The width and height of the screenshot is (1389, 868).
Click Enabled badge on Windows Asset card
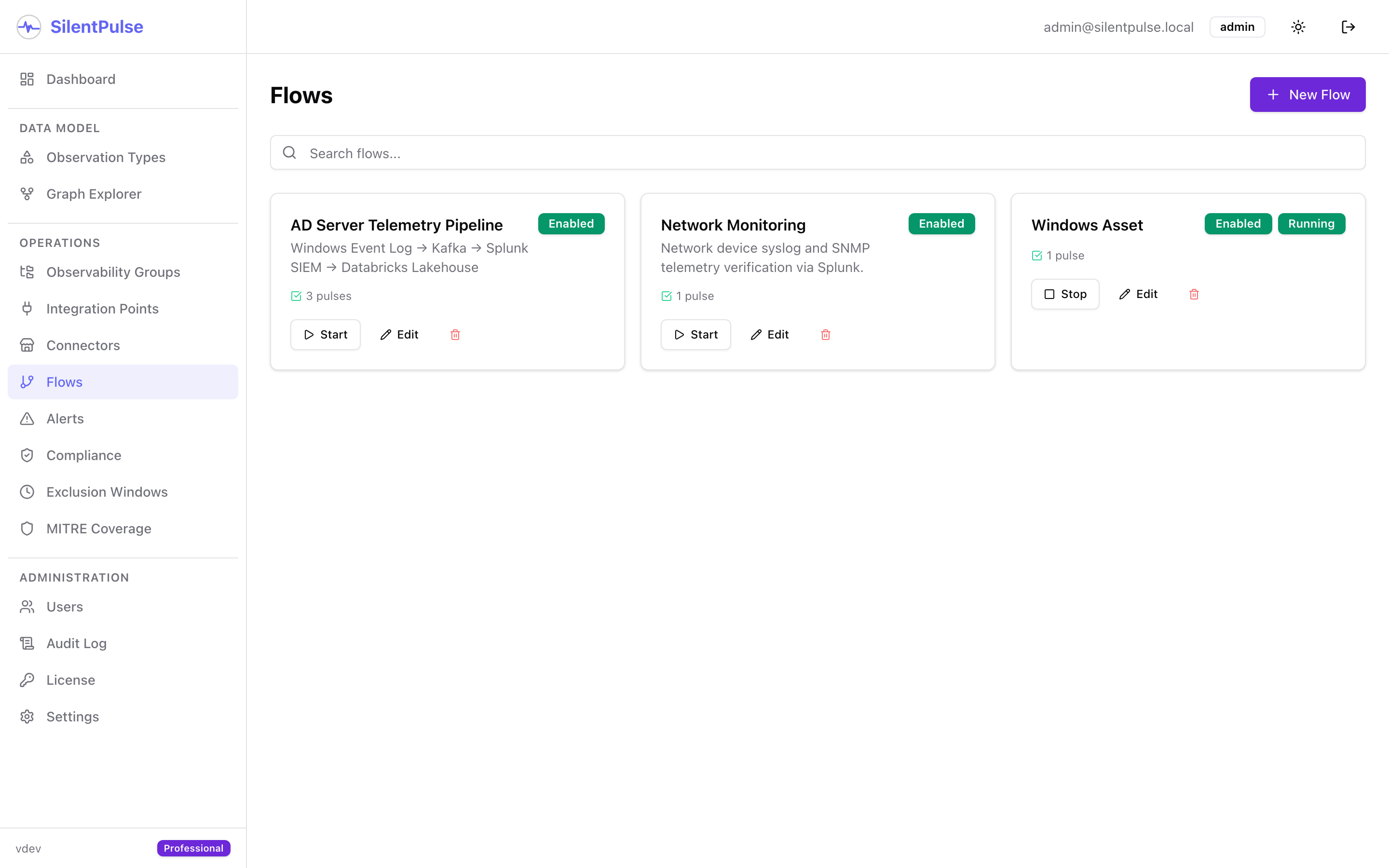click(x=1238, y=224)
